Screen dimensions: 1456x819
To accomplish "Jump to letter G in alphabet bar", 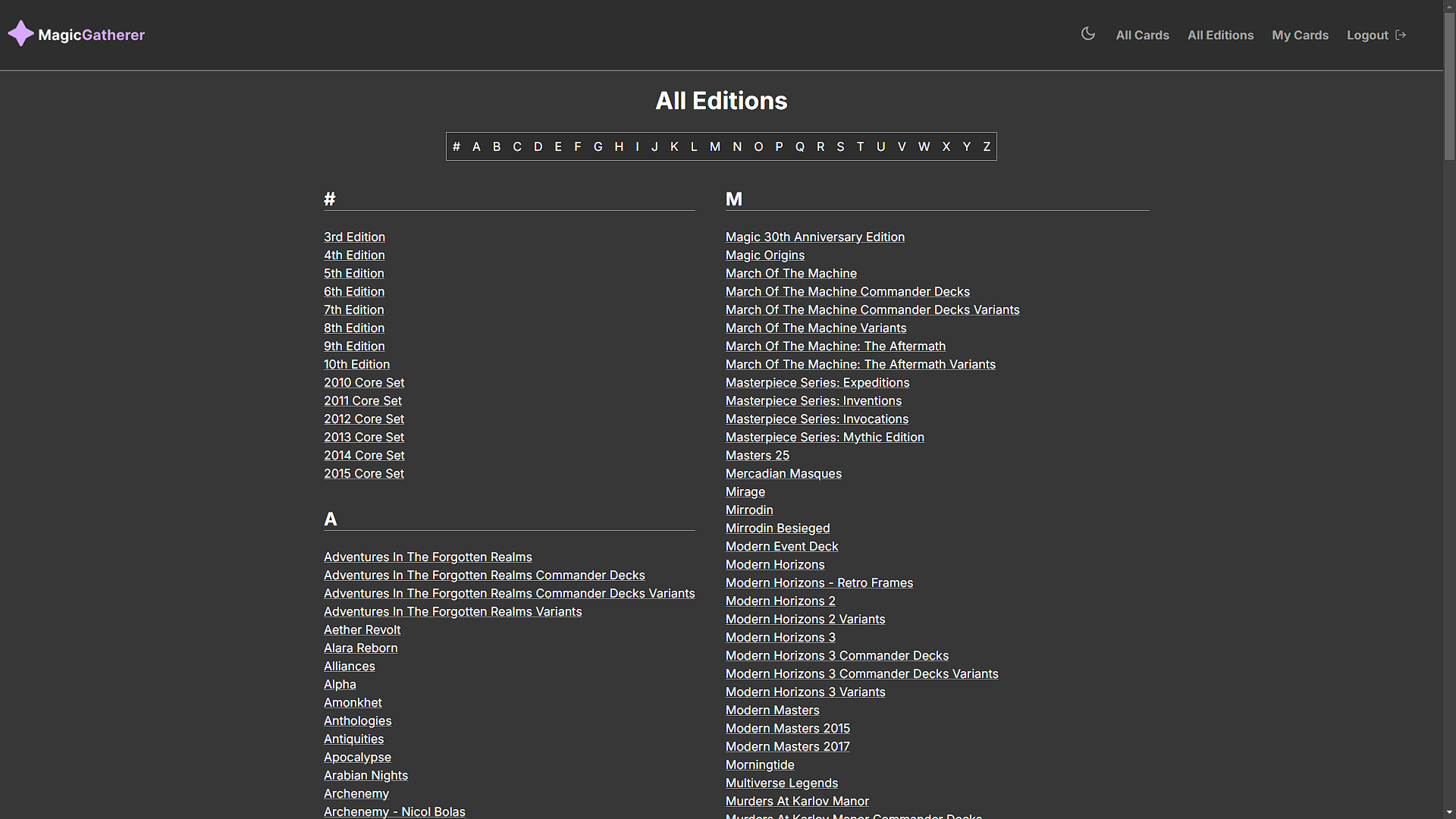I will [598, 147].
